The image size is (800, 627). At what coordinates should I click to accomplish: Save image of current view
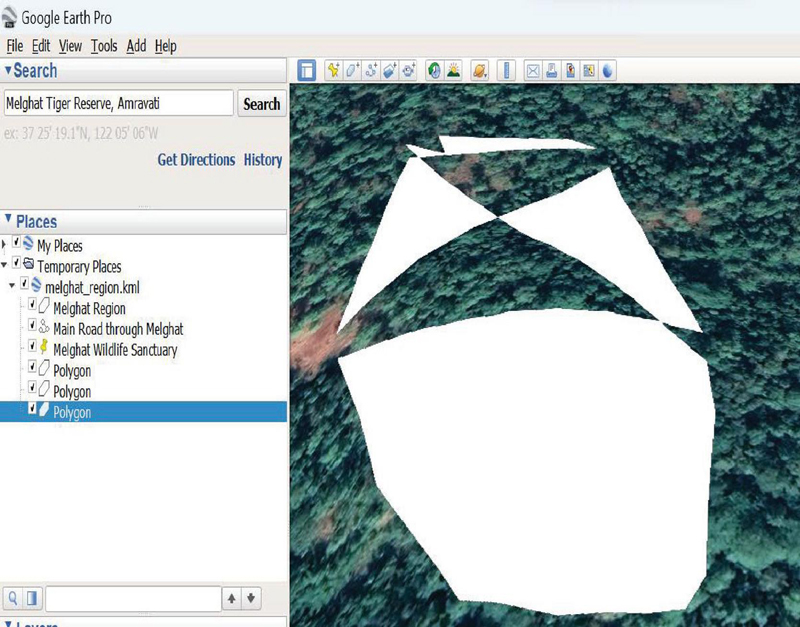tap(570, 70)
